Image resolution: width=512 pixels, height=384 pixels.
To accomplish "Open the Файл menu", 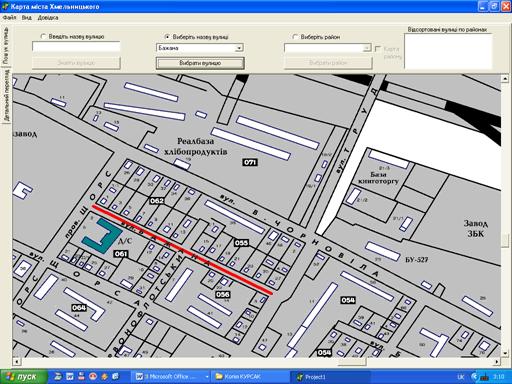I will coord(9,18).
